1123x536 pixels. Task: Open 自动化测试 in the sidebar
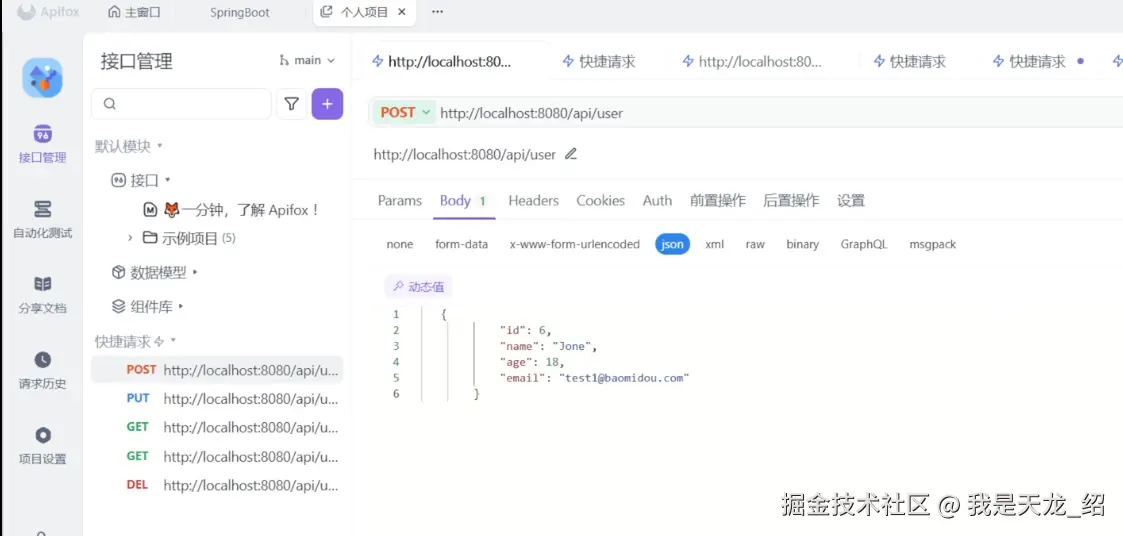pos(42,219)
